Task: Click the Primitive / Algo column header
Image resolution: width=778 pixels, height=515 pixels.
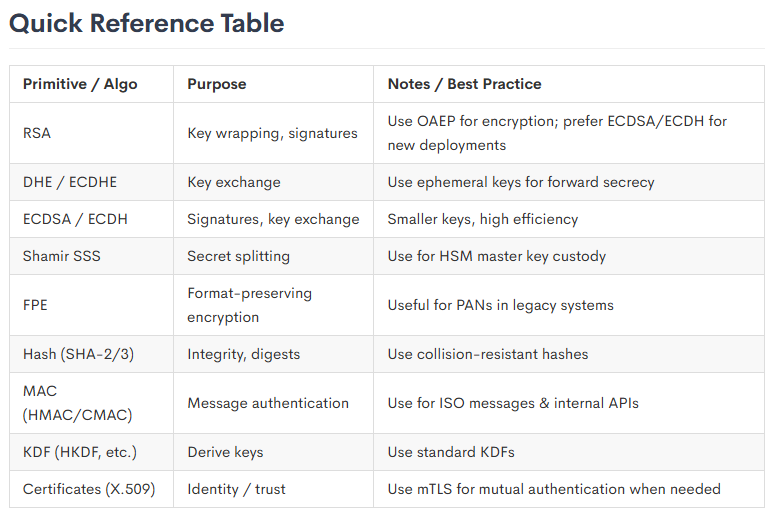Action: pos(80,84)
